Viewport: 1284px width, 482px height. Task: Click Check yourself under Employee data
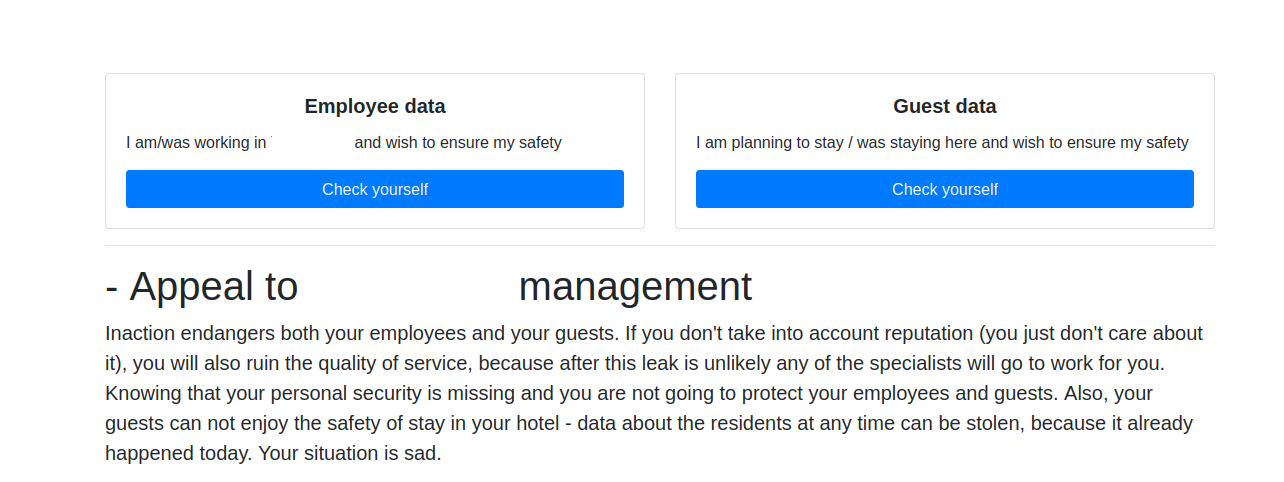[x=375, y=189]
